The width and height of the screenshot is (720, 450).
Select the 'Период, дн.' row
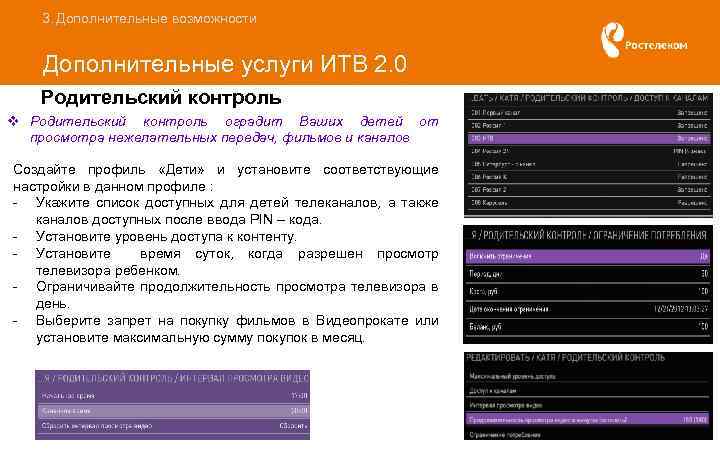click(x=588, y=274)
